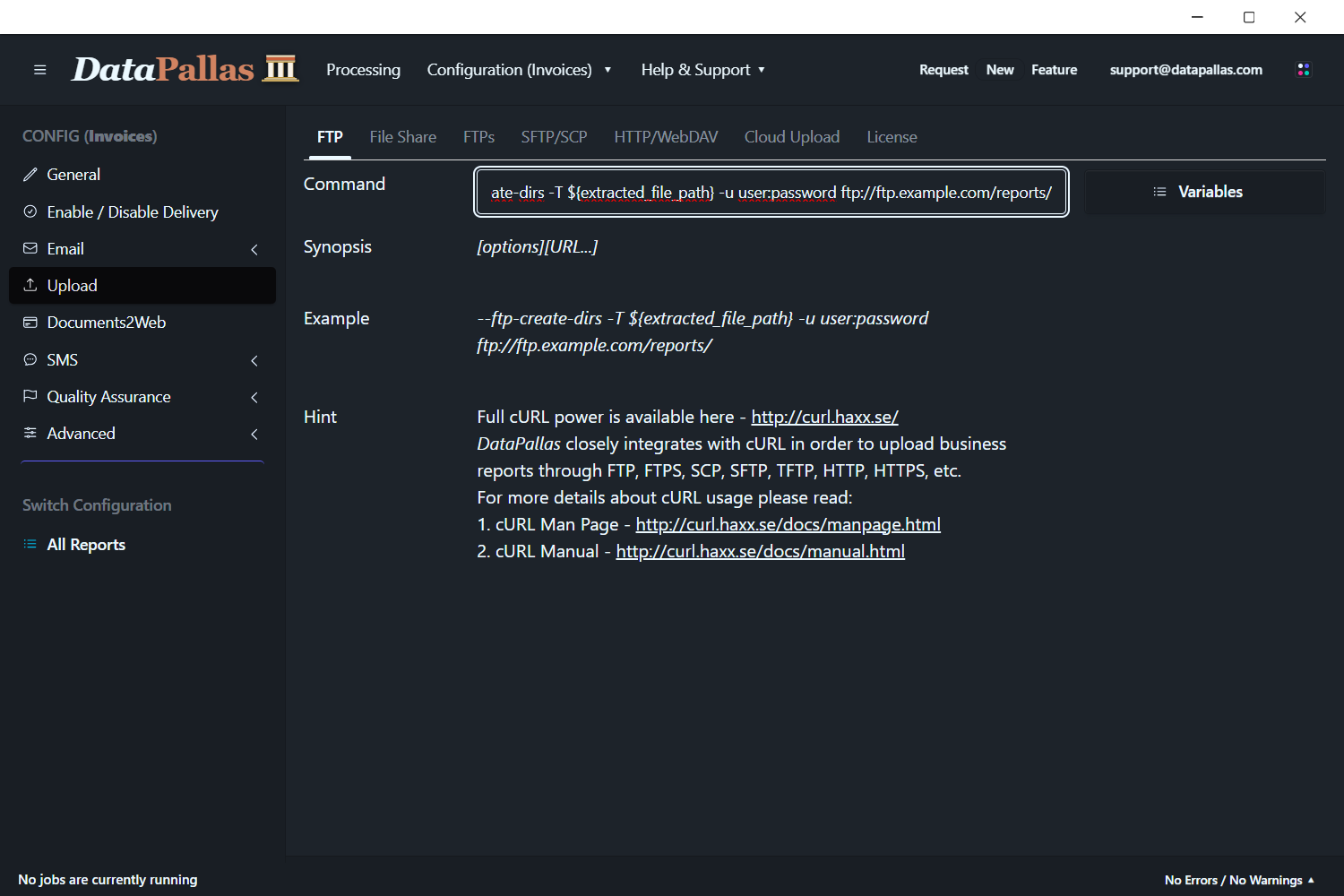Click in the Command input field
1344x896 pixels.
coord(771,192)
